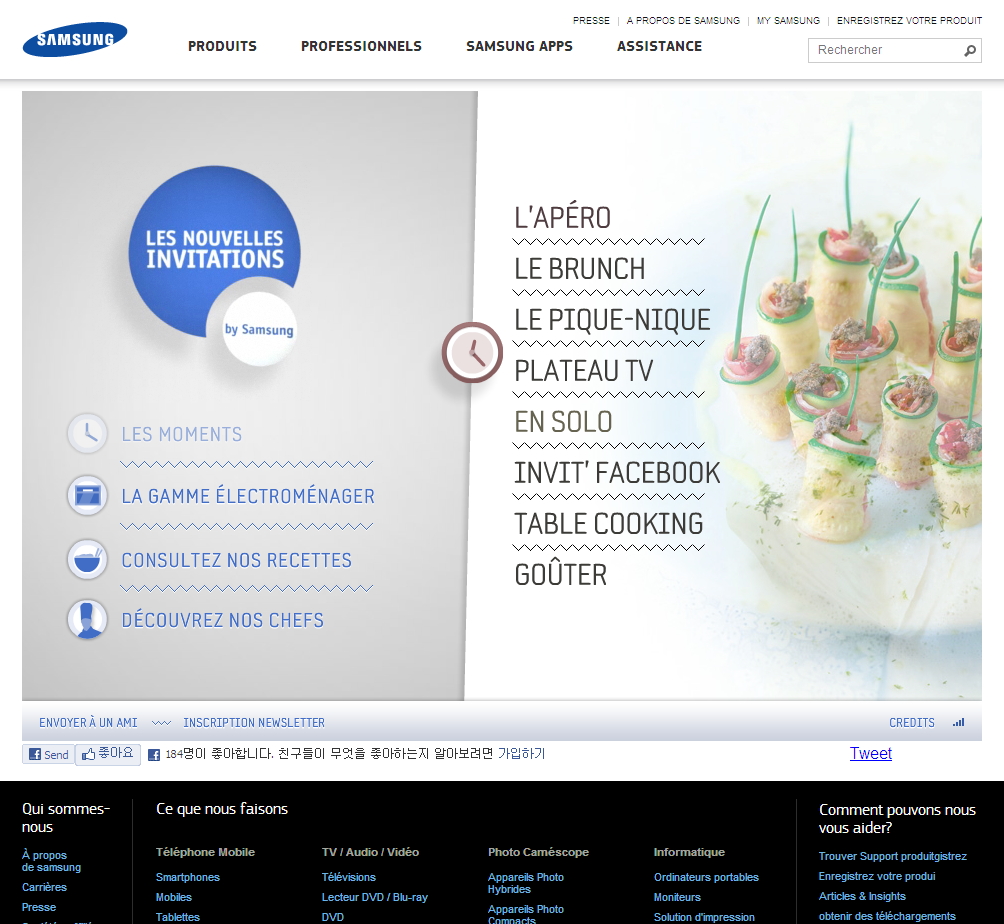Open Découvrez Nos Chefs section
The image size is (1004, 924).
tap(223, 620)
